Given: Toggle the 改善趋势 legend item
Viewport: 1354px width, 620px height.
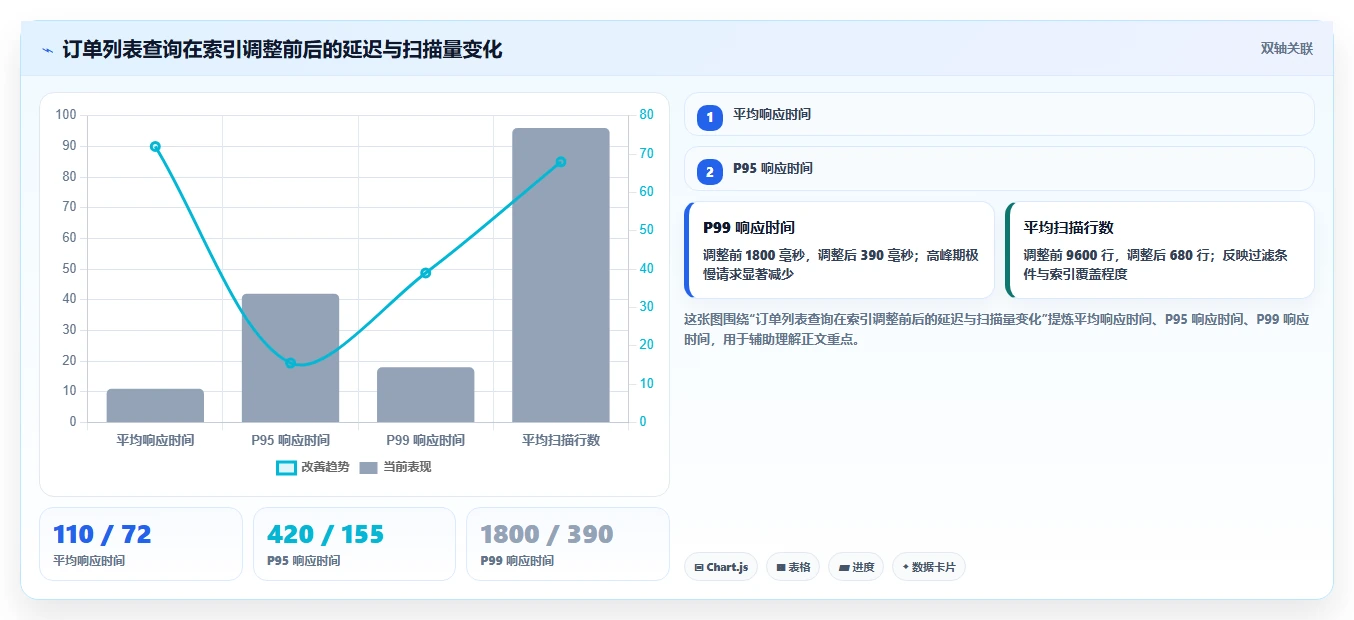Looking at the screenshot, I should tap(313, 467).
